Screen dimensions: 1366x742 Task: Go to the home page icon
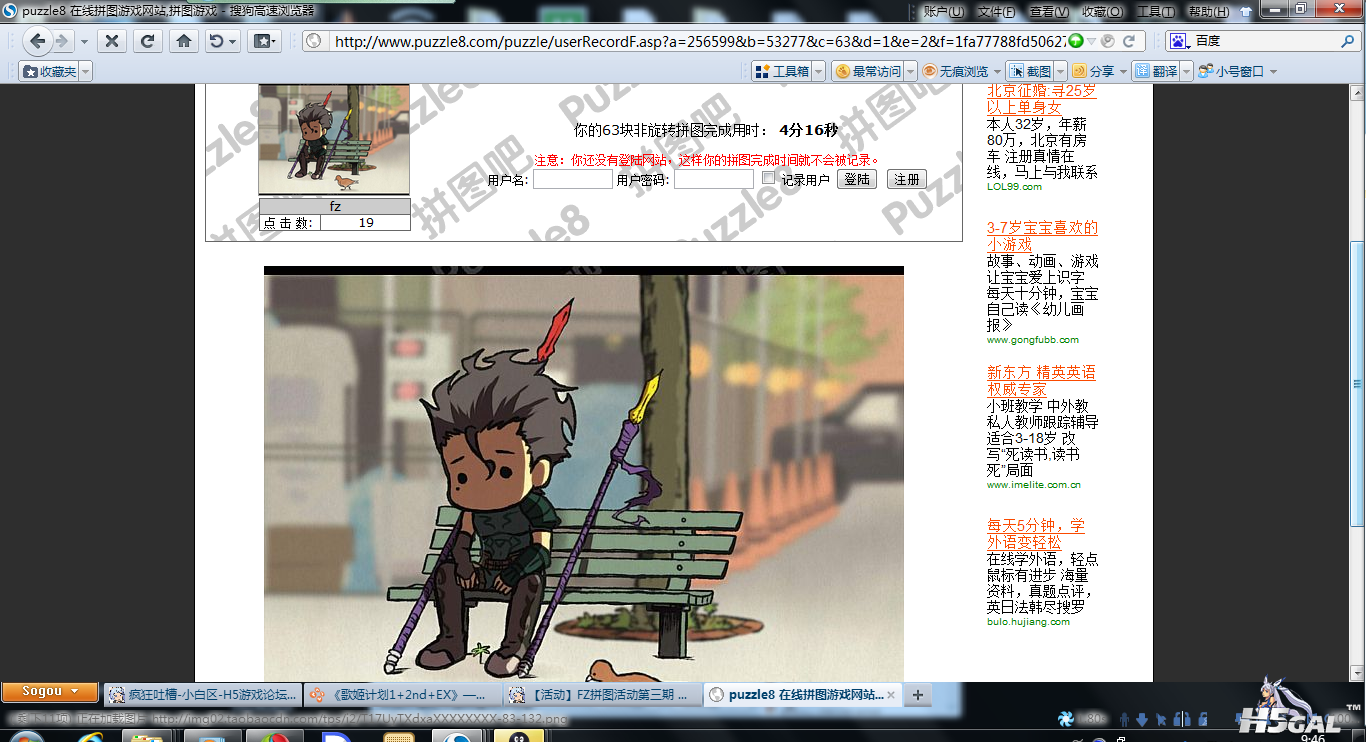click(183, 41)
